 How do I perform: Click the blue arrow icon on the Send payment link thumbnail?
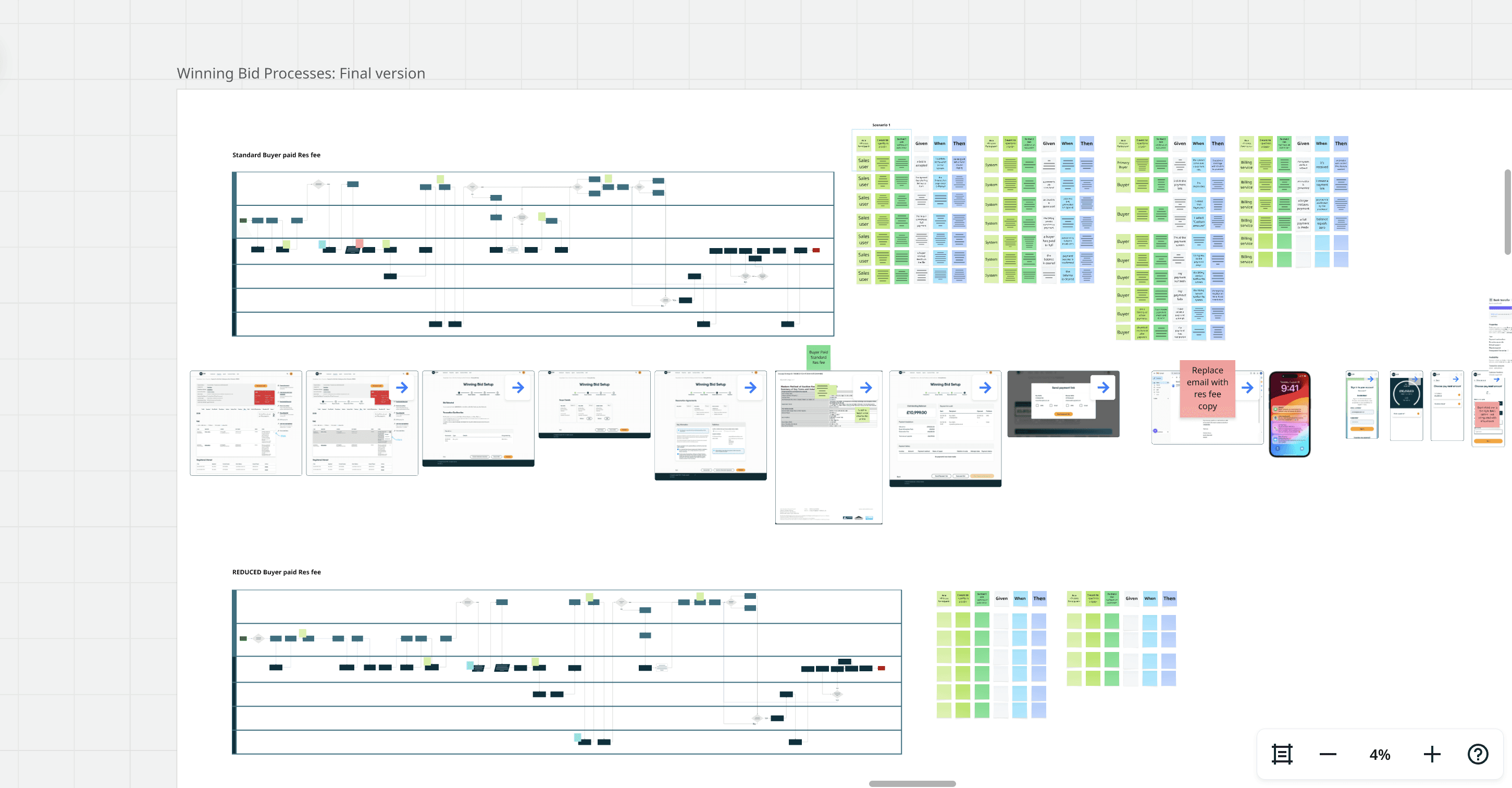(1104, 388)
